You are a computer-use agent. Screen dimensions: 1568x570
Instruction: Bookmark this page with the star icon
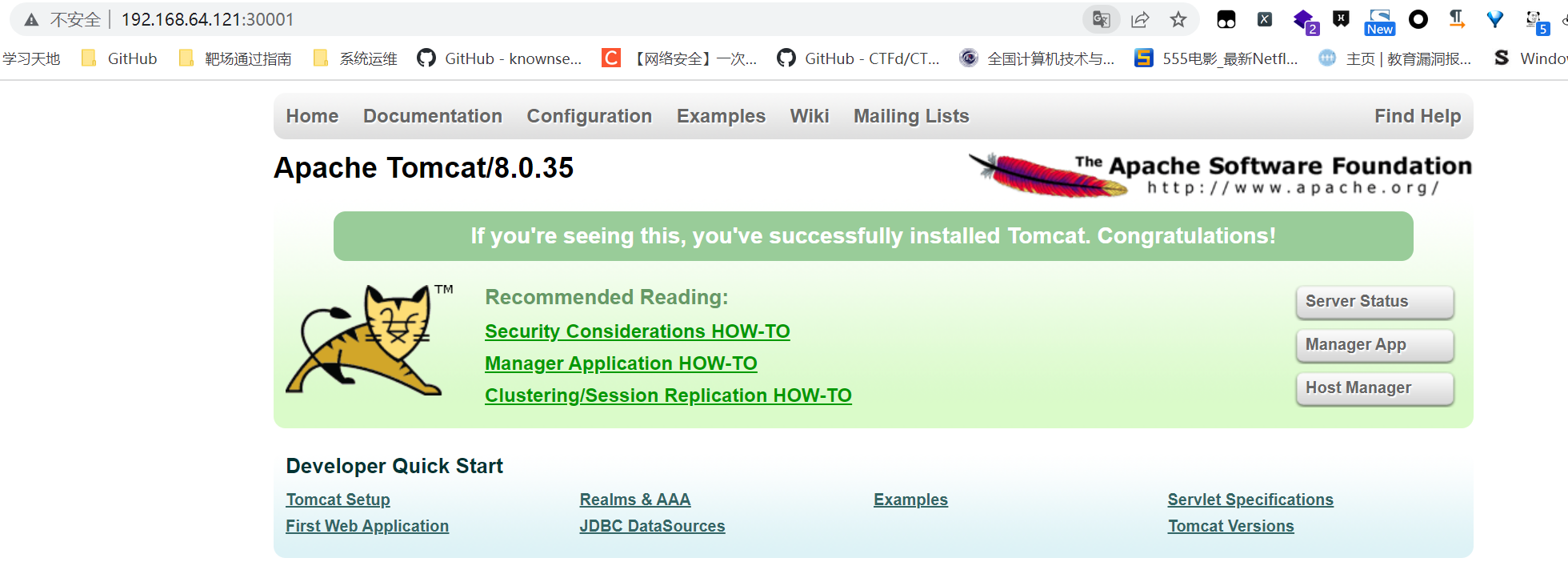pyautogui.click(x=1178, y=19)
